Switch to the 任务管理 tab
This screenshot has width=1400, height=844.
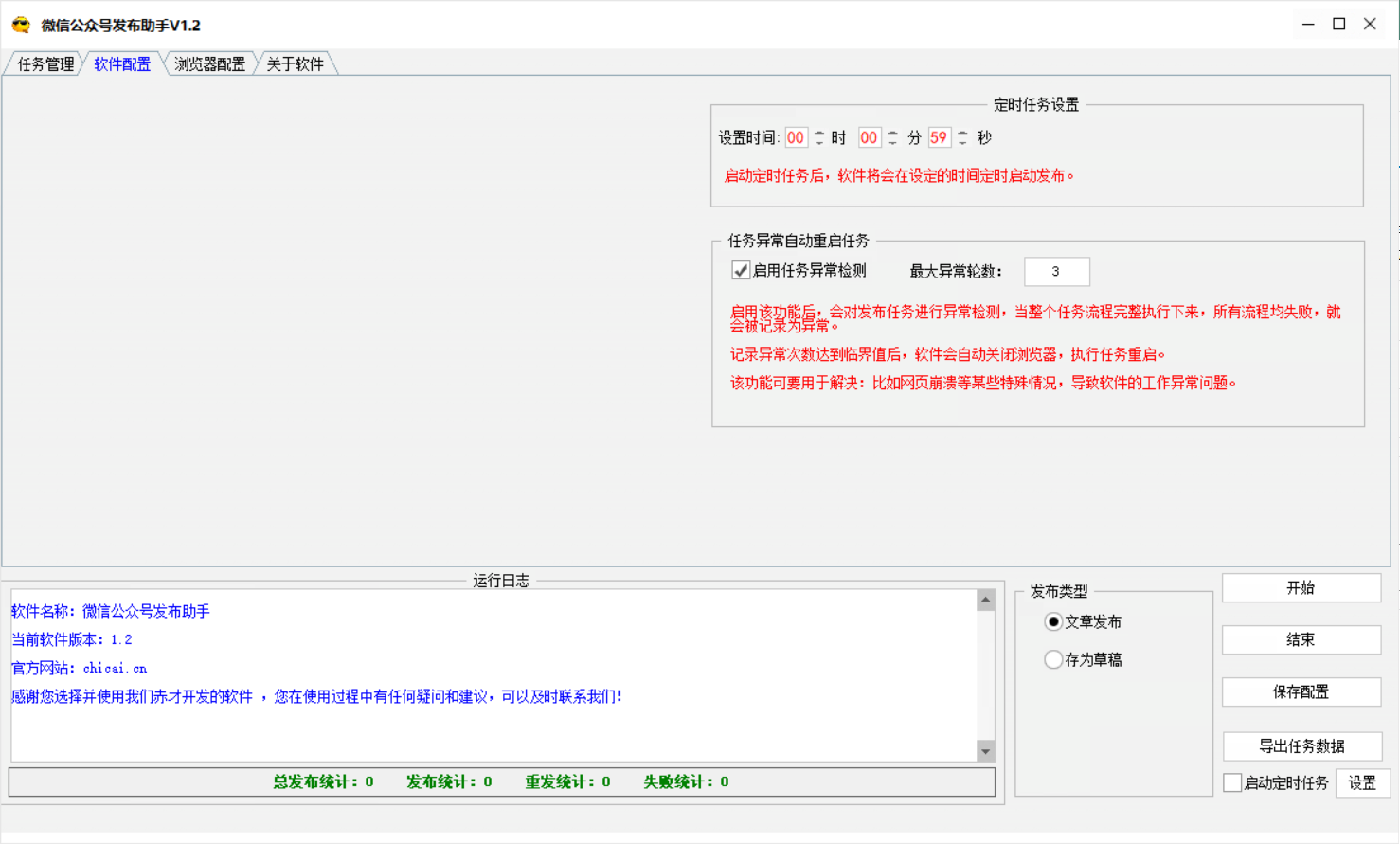[x=45, y=64]
